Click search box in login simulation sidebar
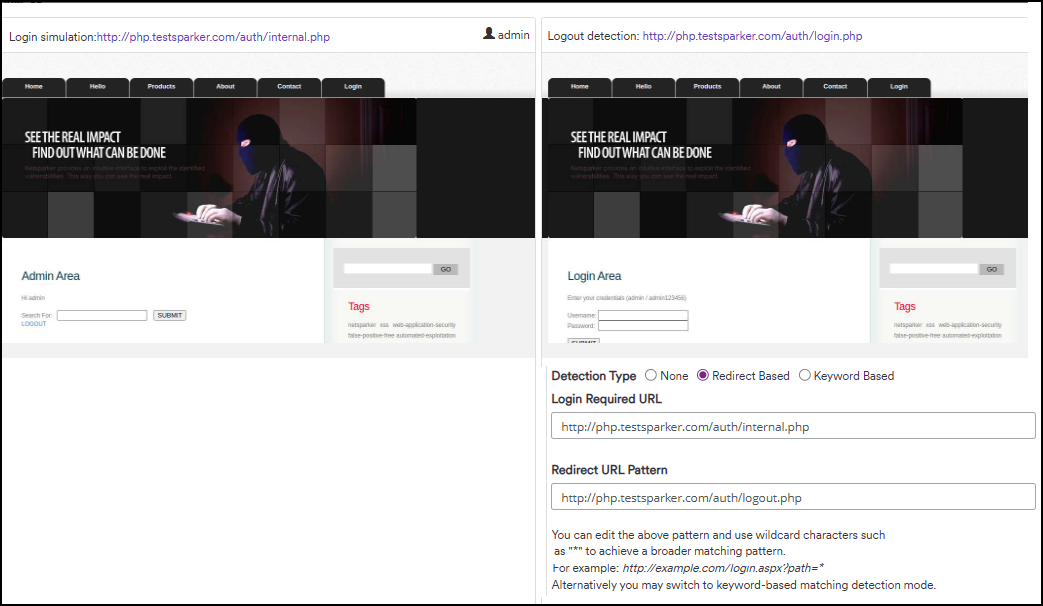The image size is (1043, 606). [388, 269]
